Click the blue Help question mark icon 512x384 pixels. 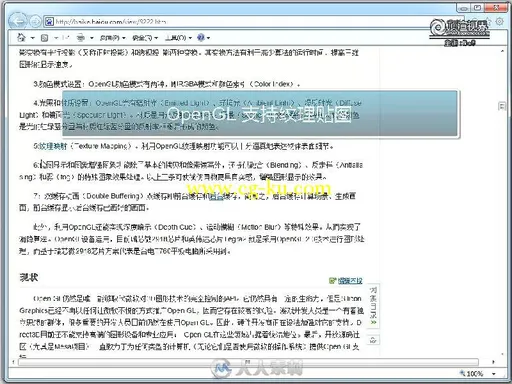coord(201,37)
